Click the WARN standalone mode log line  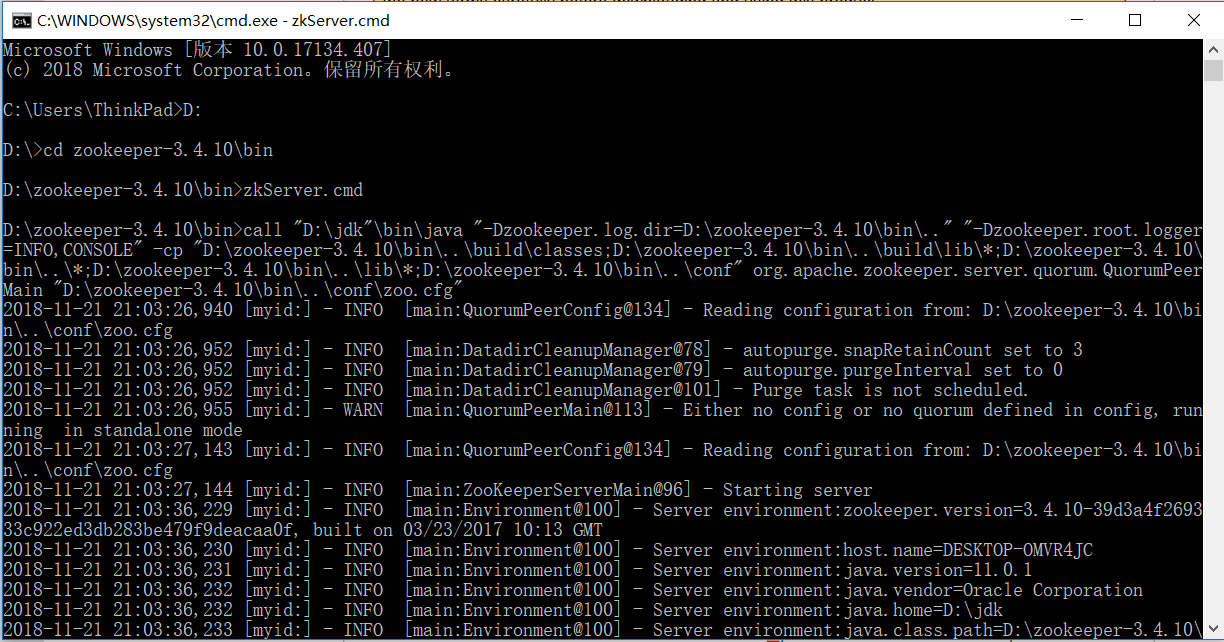tap(600, 409)
